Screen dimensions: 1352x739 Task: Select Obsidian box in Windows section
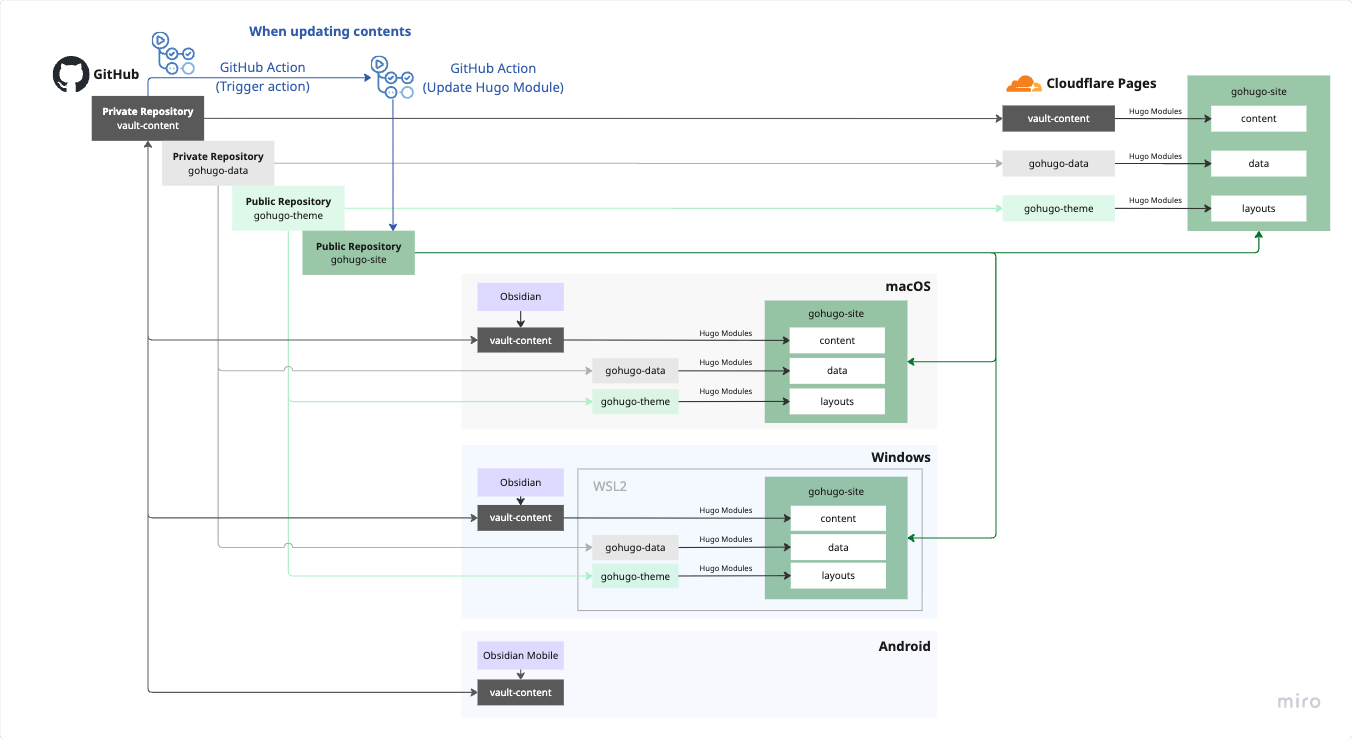520,482
